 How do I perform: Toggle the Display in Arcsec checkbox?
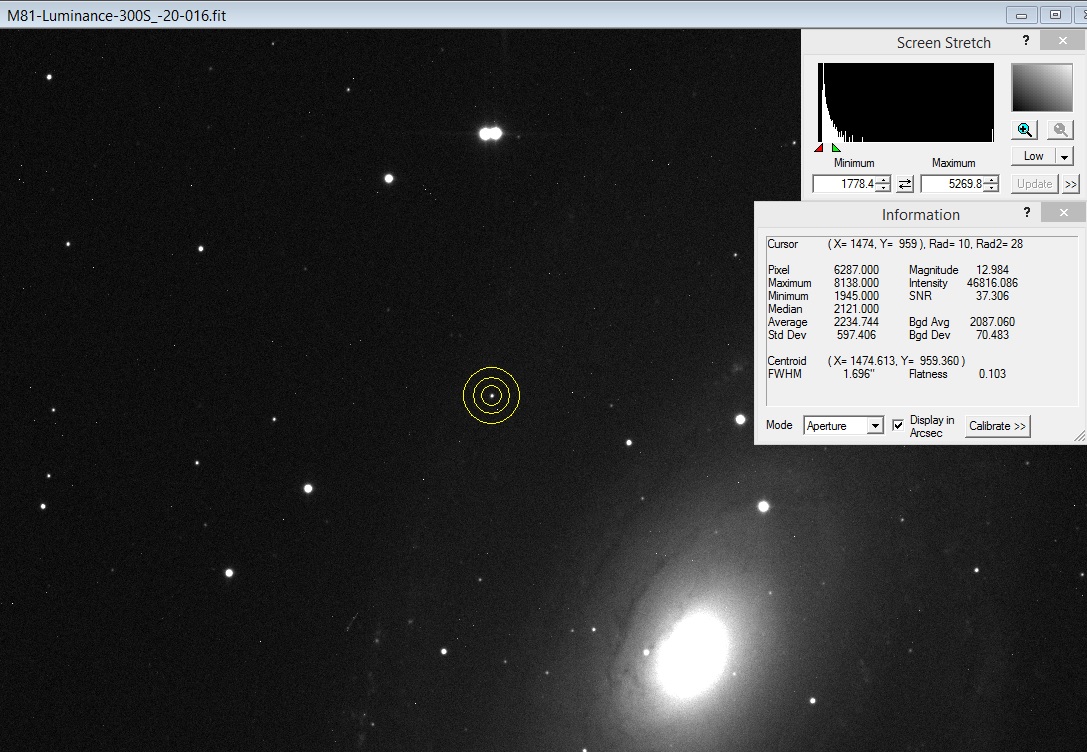click(898, 425)
